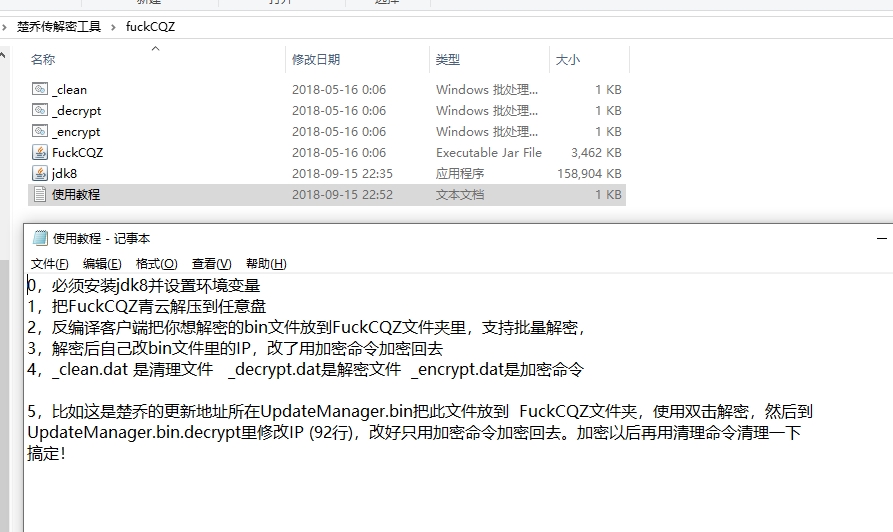This screenshot has width=893, height=532.
Task: Click the text line starting 4，_clean.dat
Action: point(305,370)
